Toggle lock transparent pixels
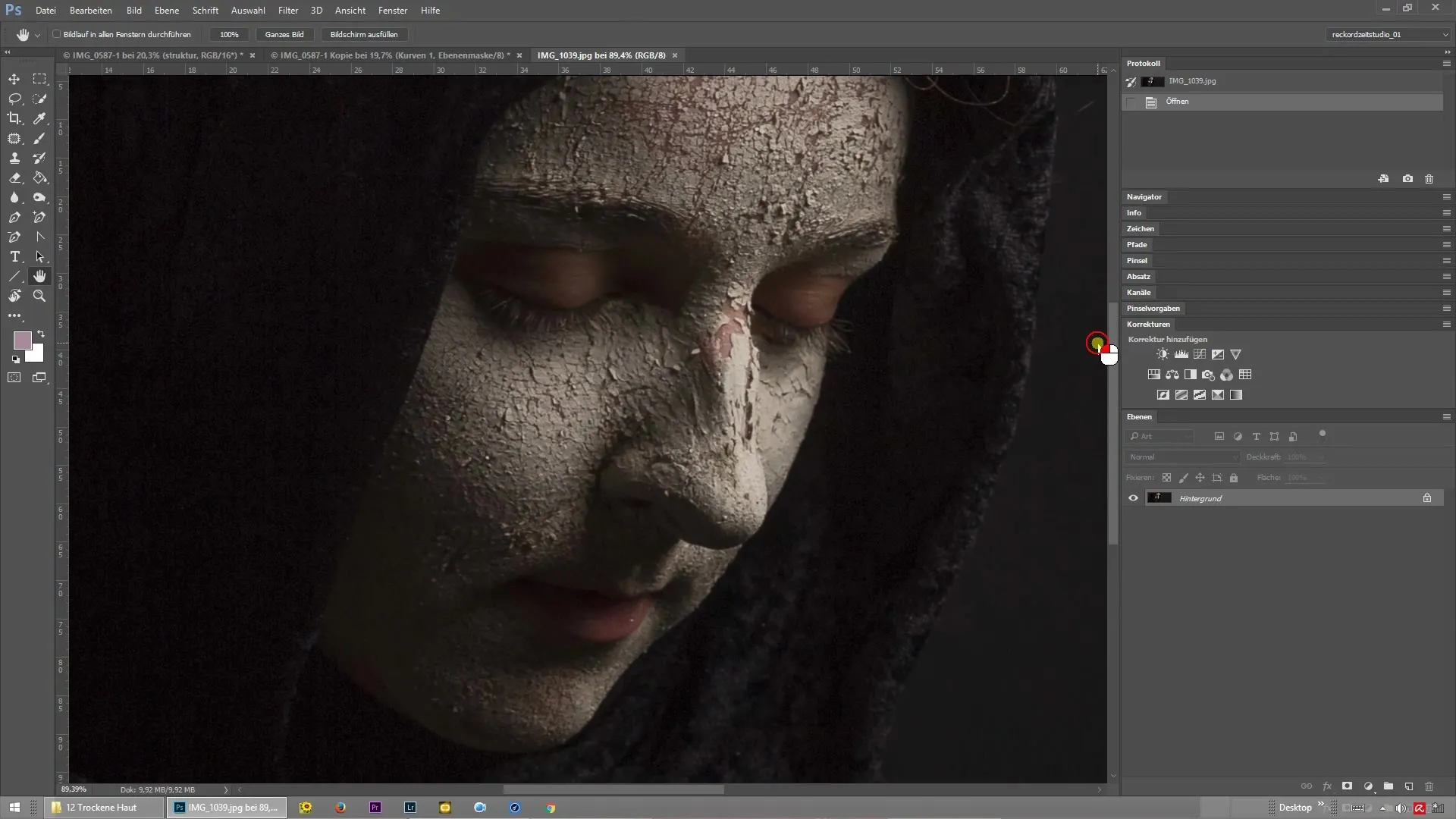The width and height of the screenshot is (1456, 819). 1166,478
